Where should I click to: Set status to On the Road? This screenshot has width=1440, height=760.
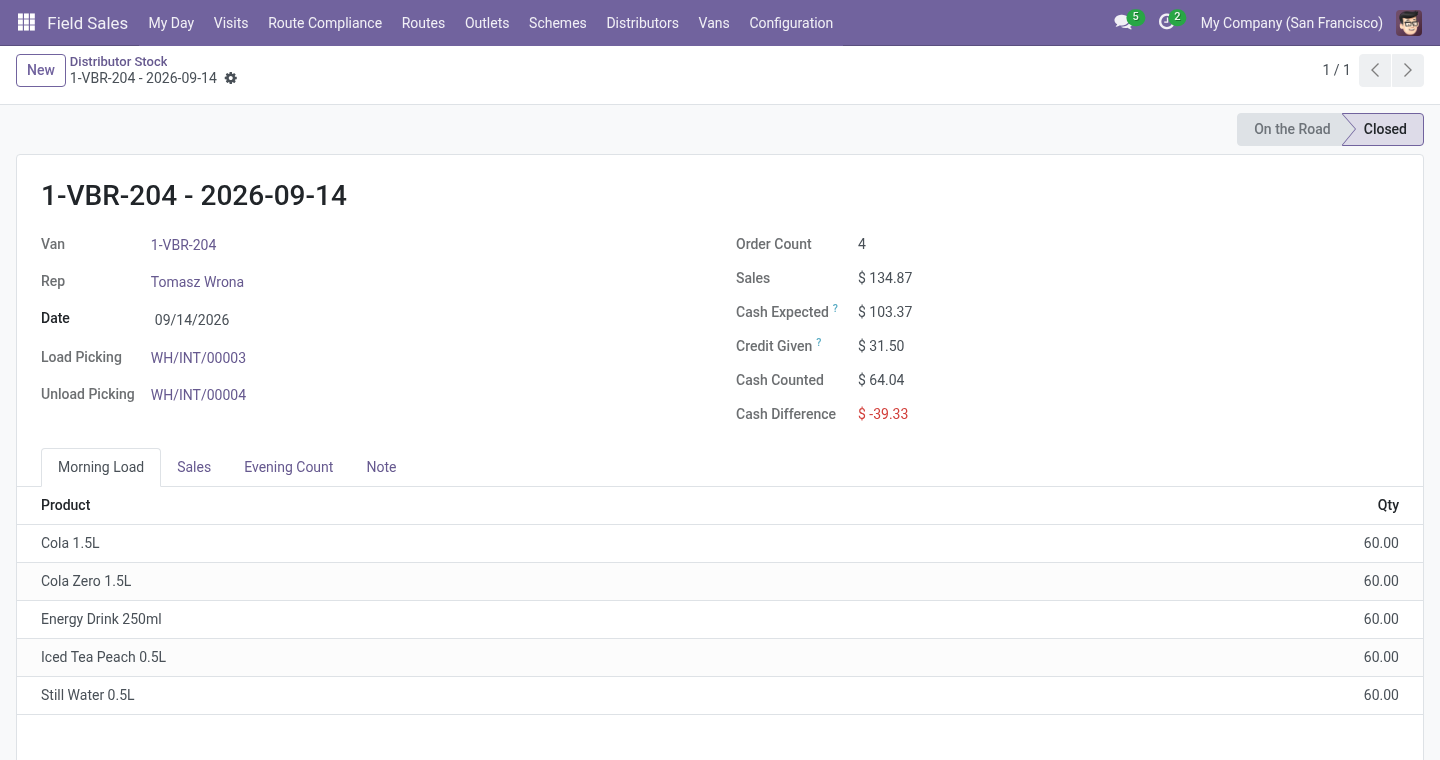point(1291,129)
